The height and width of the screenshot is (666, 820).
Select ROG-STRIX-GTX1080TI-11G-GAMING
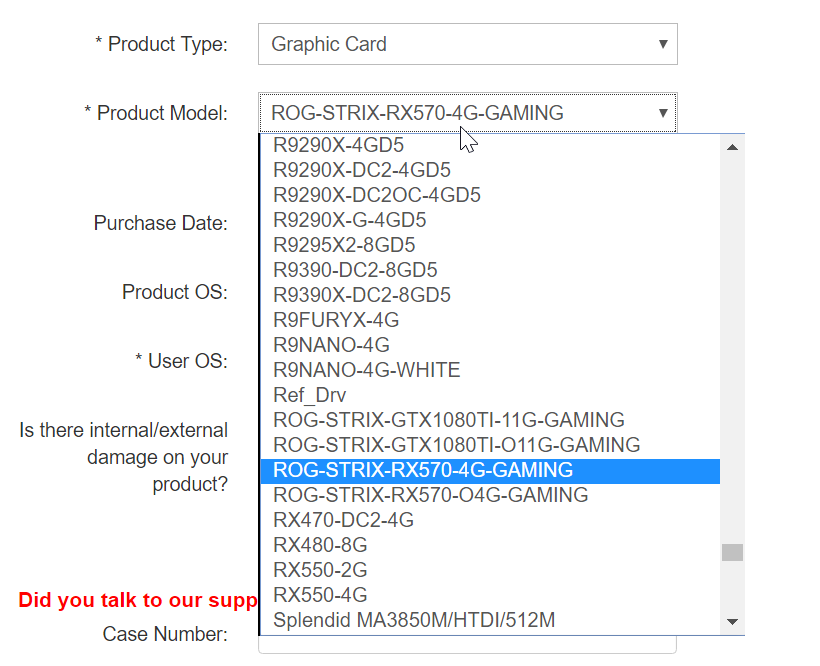(490, 420)
